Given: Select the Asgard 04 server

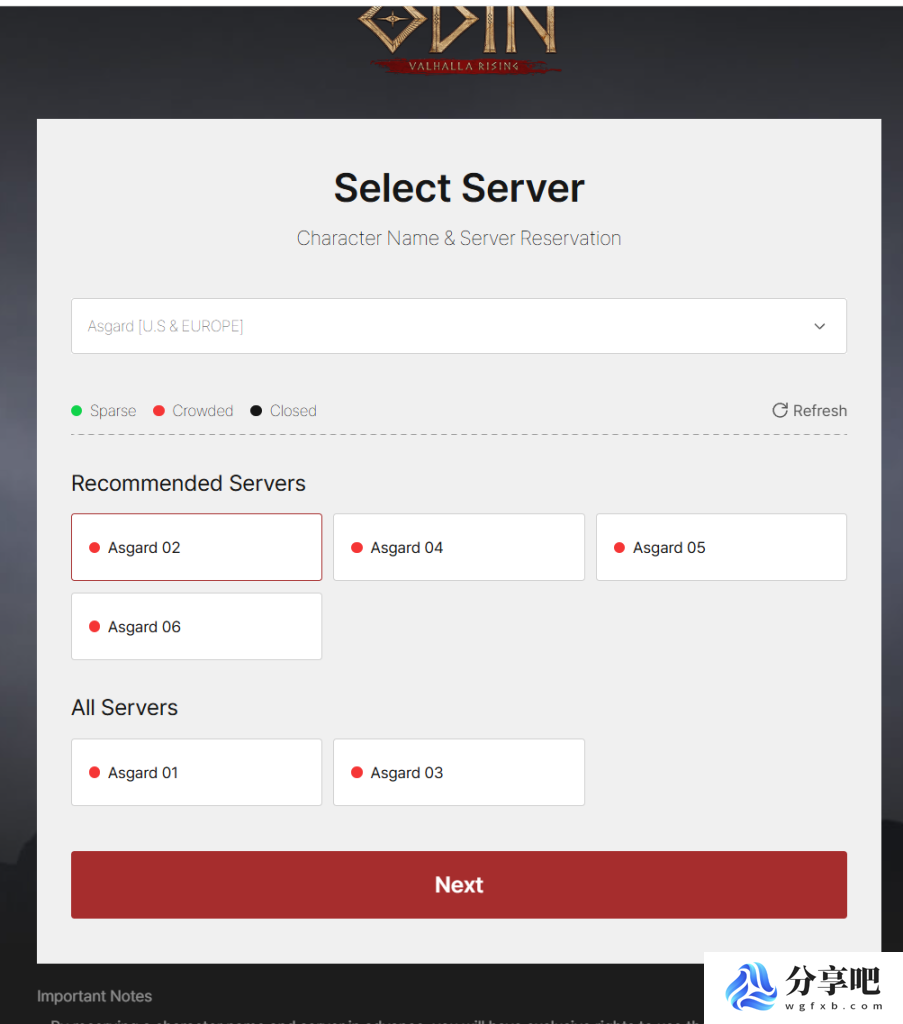Looking at the screenshot, I should (458, 547).
